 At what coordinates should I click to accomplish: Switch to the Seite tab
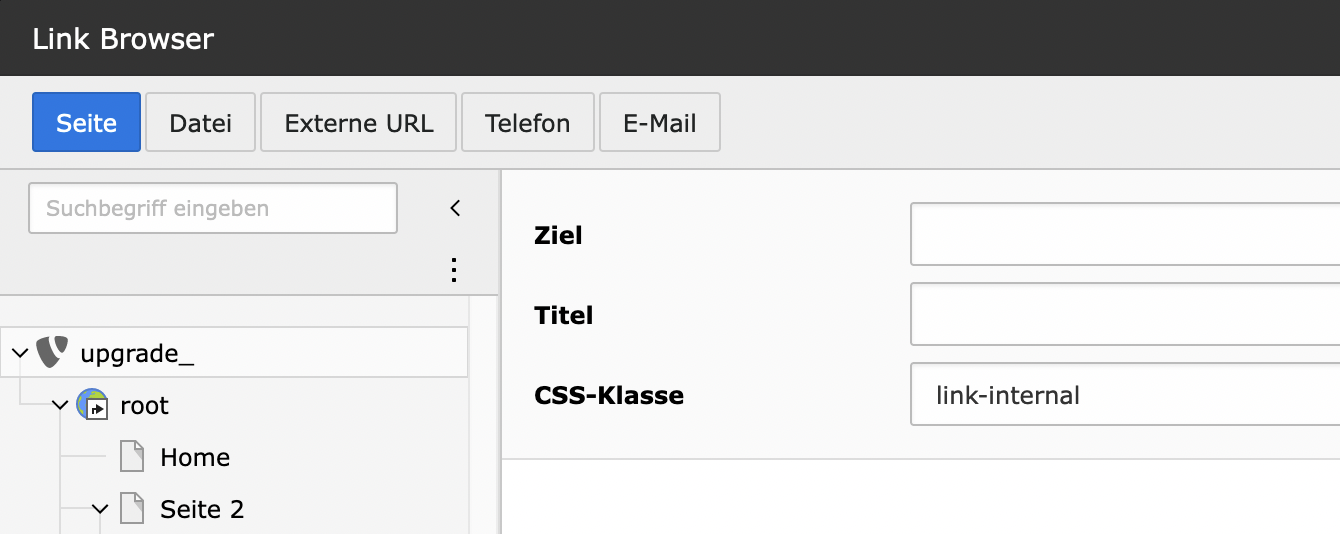pos(86,123)
